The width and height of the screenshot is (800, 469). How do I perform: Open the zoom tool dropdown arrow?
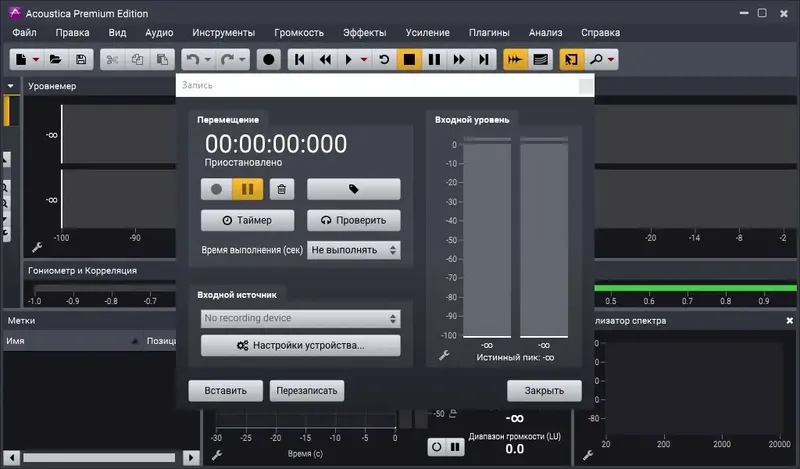coord(611,60)
